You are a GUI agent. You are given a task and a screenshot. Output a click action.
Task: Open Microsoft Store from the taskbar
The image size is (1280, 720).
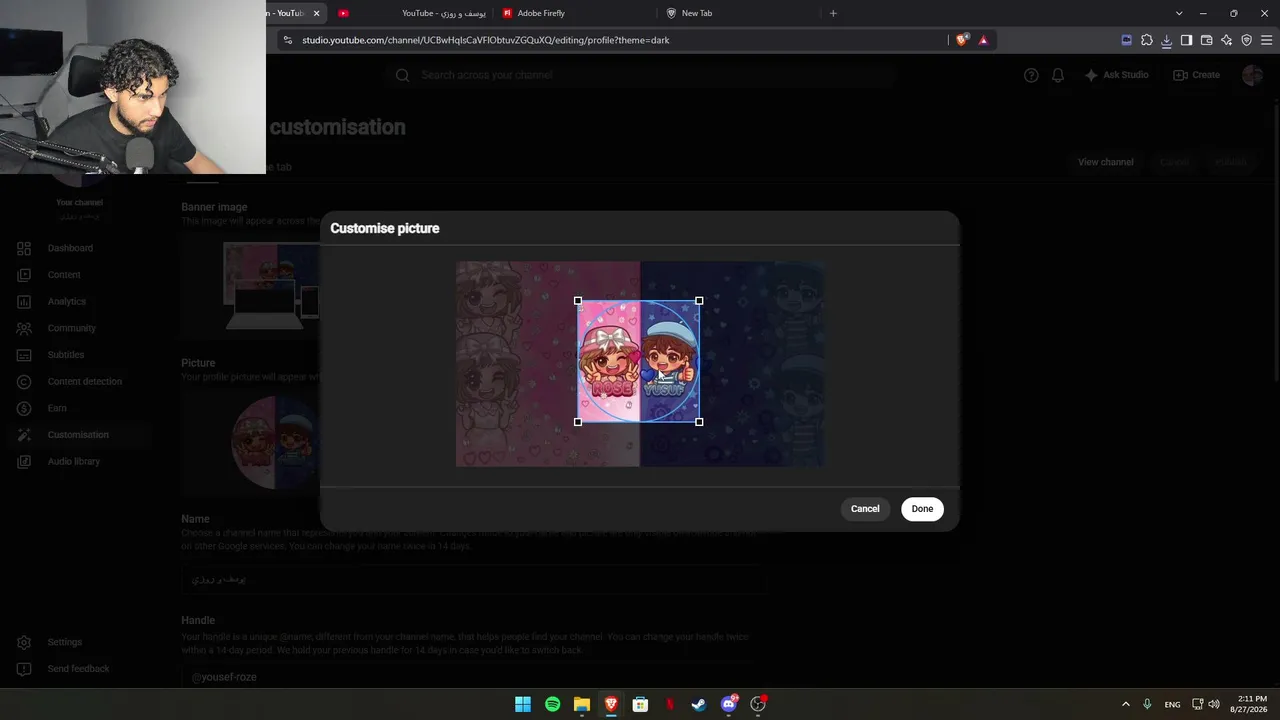[640, 704]
